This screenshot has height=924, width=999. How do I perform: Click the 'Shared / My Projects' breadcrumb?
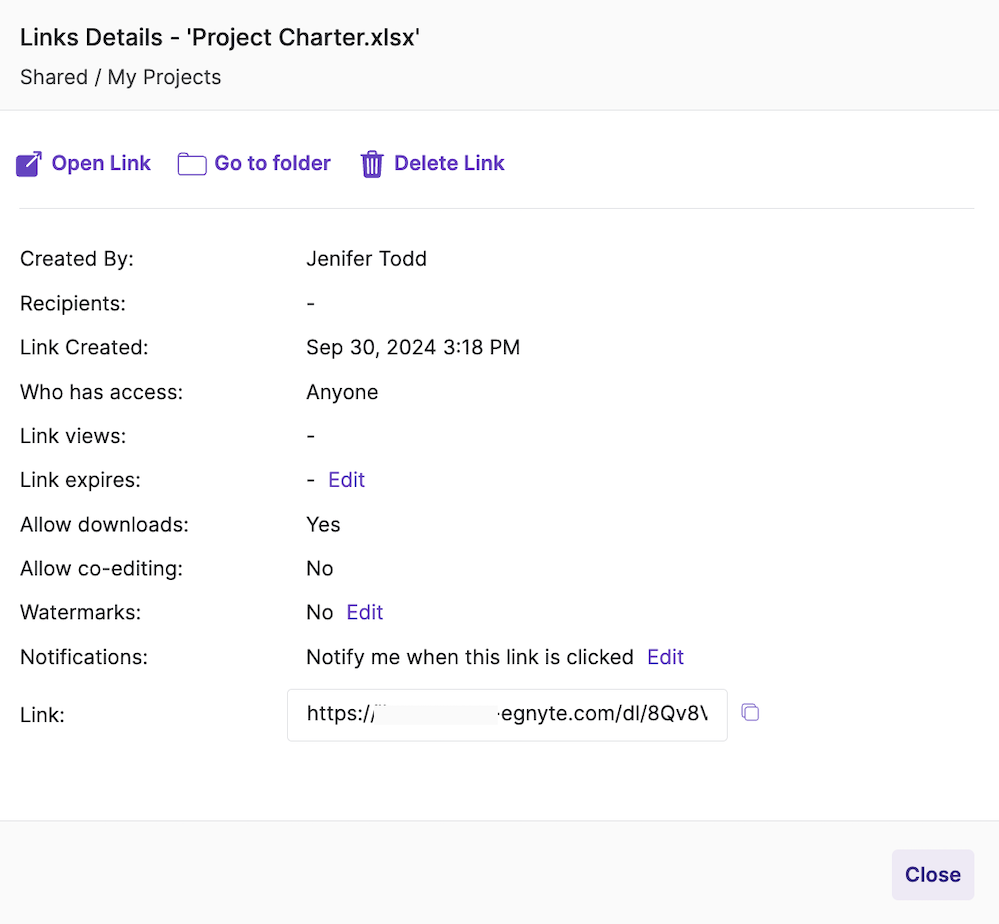tap(120, 77)
